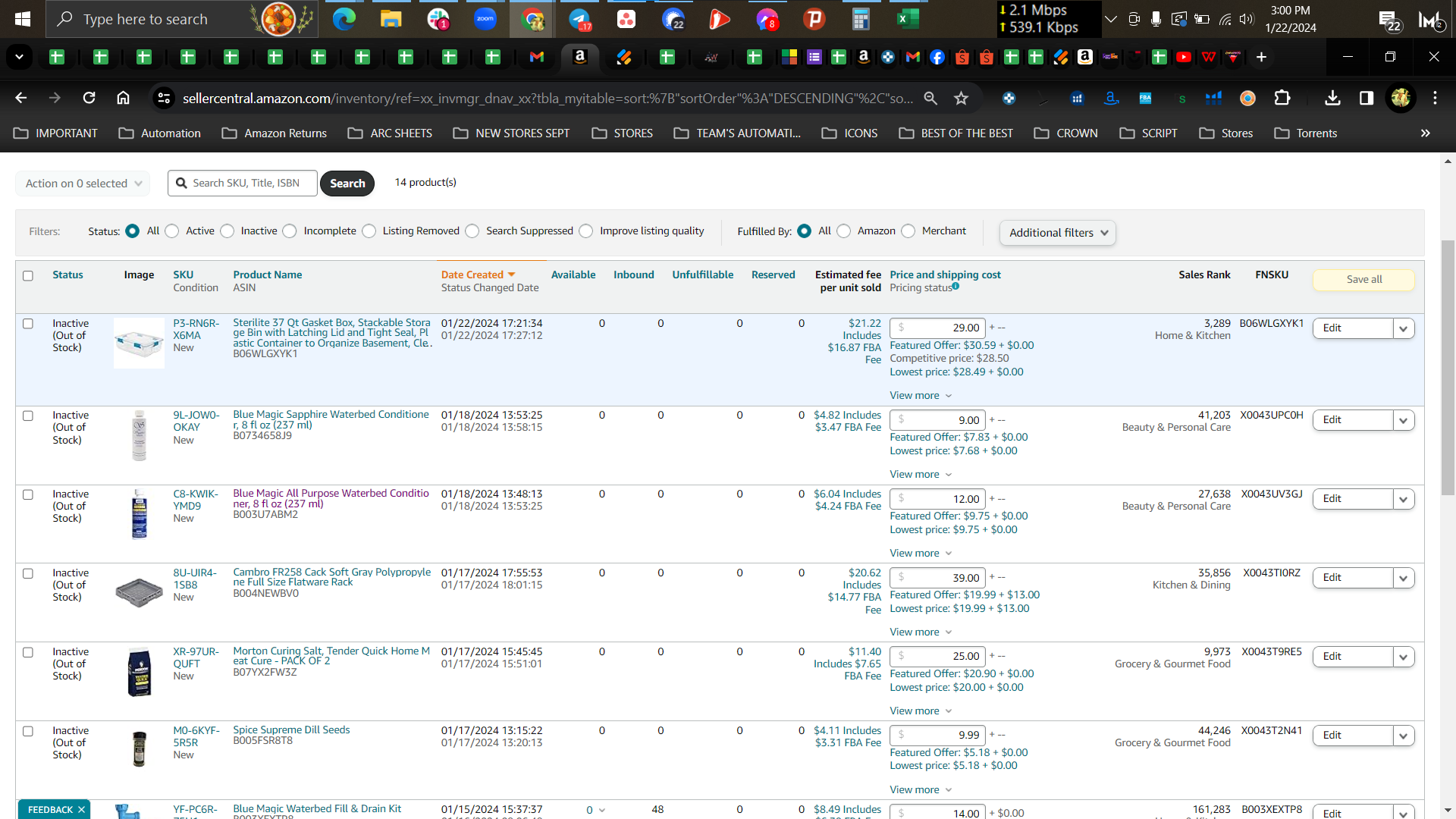Open the Calculator from the taskbar
Image resolution: width=1456 pixels, height=819 pixels.
pyautogui.click(x=861, y=19)
